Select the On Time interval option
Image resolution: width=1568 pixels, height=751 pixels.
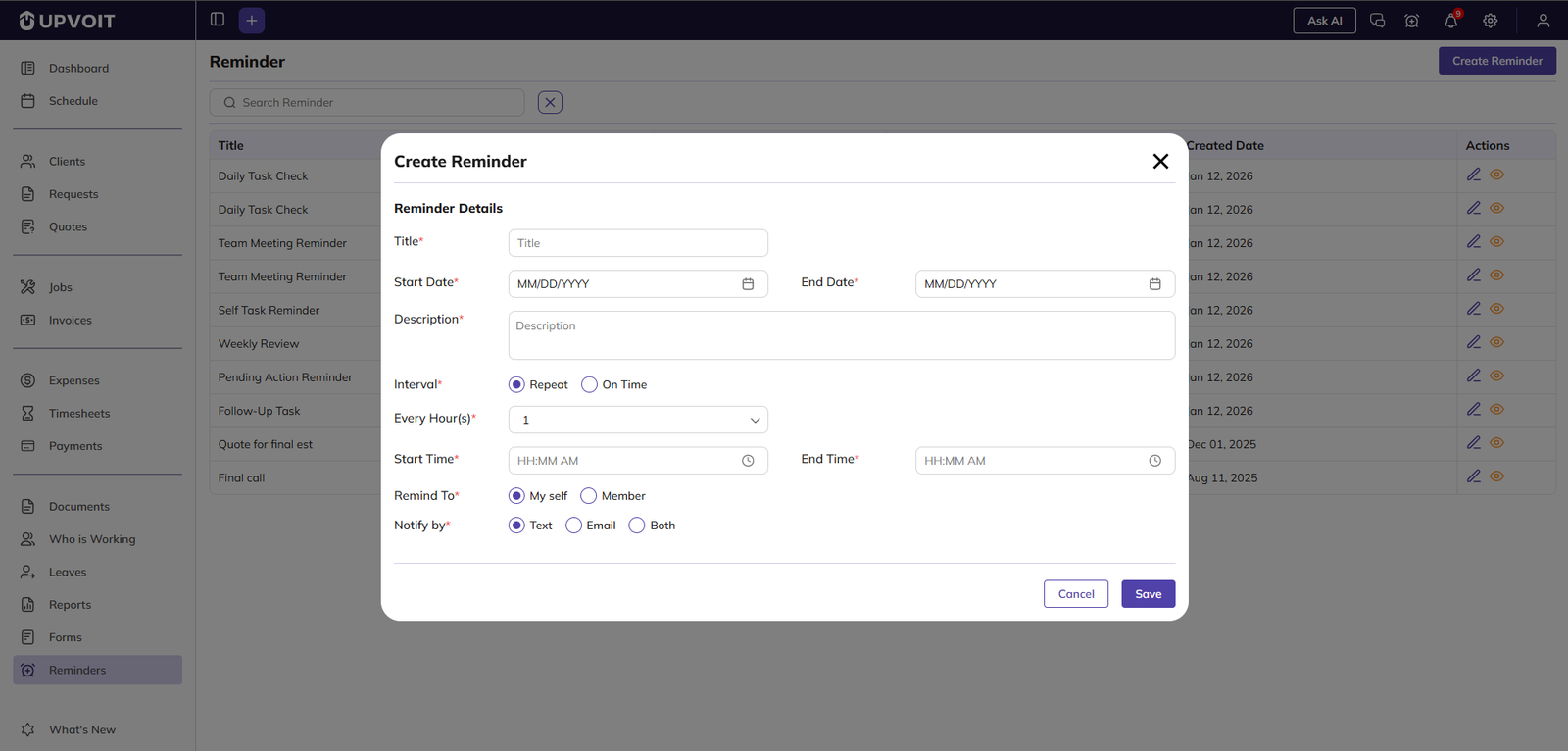589,385
